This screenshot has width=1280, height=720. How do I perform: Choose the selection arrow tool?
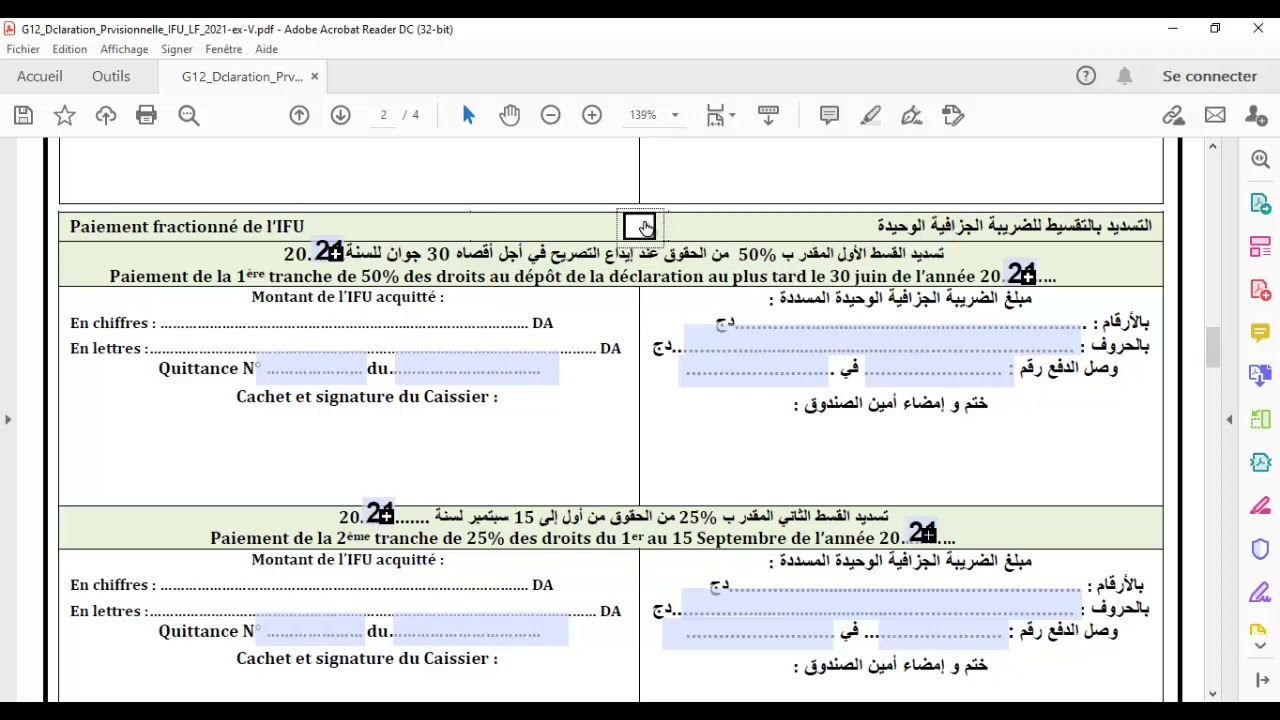468,115
